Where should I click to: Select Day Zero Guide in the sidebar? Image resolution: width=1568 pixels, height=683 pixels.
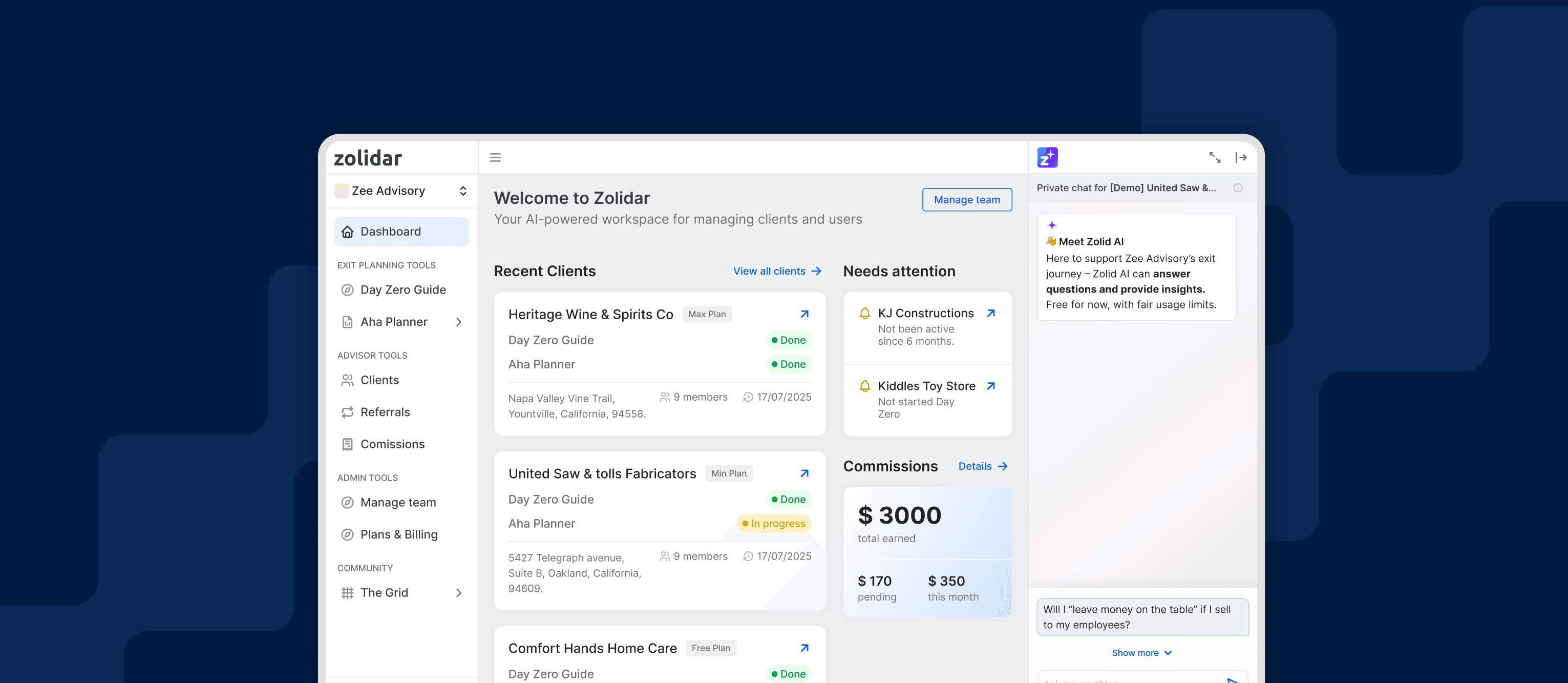(402, 290)
